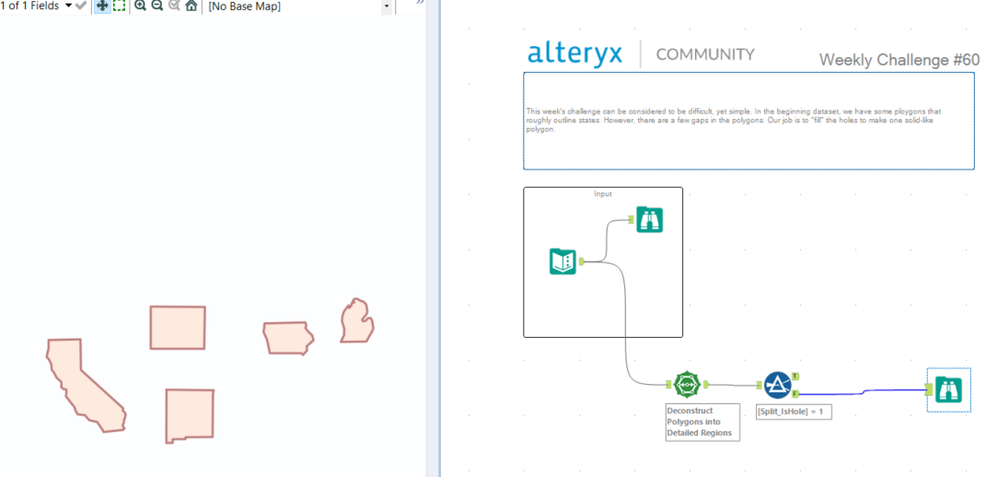Screen dimensions: 998x477
Task: Select the blue connection line to final Browse
Action: click(862, 392)
